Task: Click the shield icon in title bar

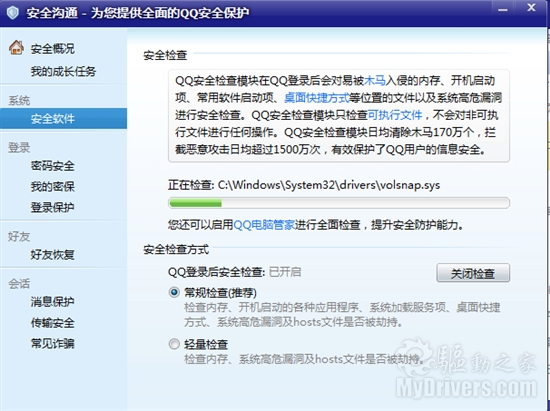Action: (x=13, y=13)
